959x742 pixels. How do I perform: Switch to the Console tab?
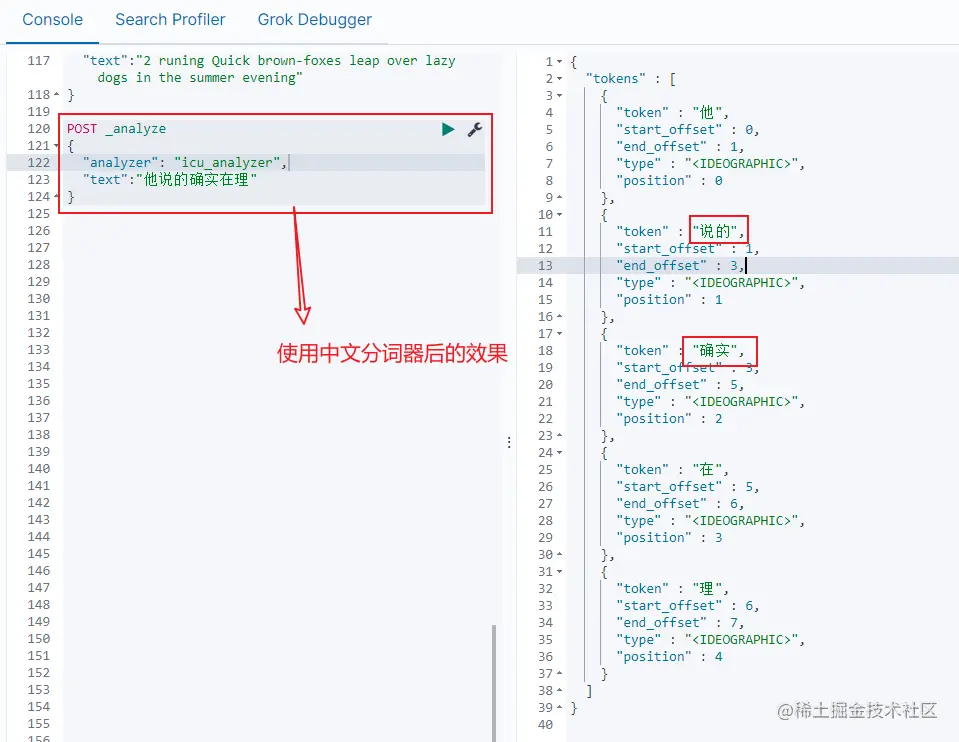click(52, 20)
